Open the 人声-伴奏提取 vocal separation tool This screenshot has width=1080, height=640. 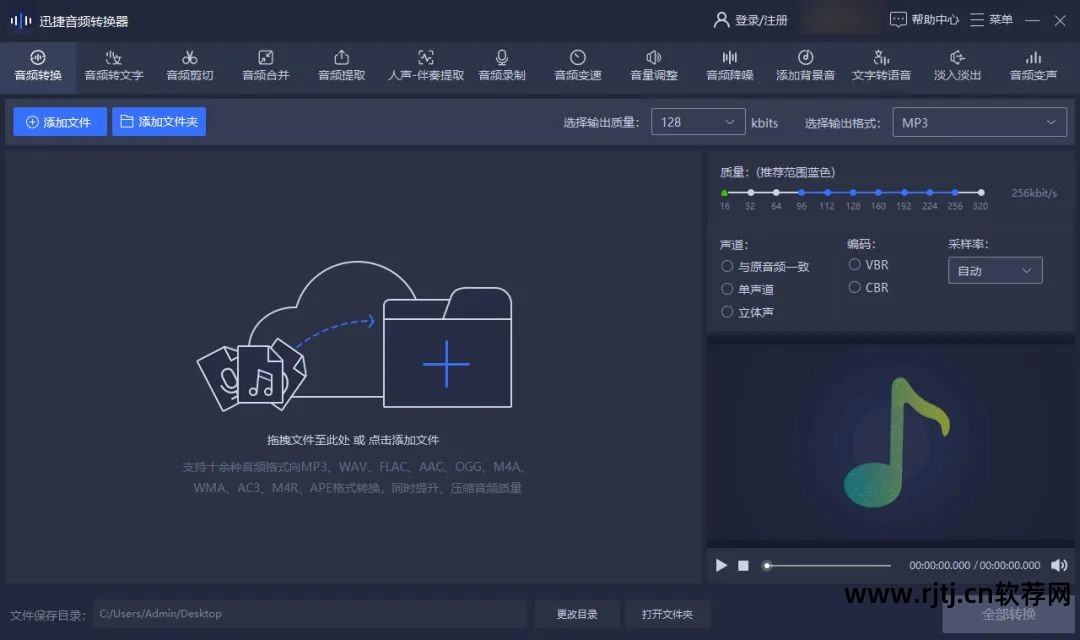pyautogui.click(x=425, y=66)
